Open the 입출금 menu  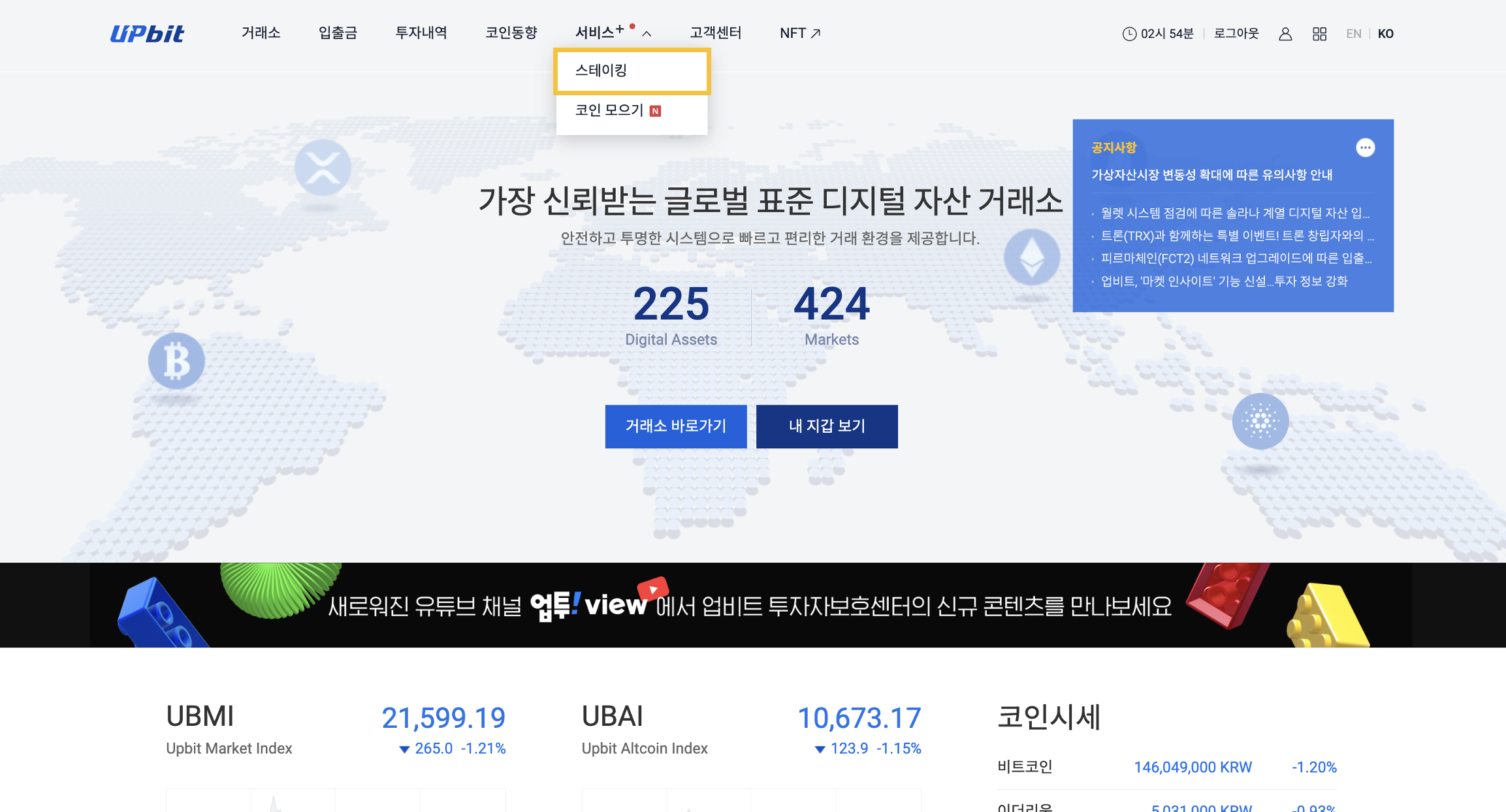pyautogui.click(x=338, y=33)
